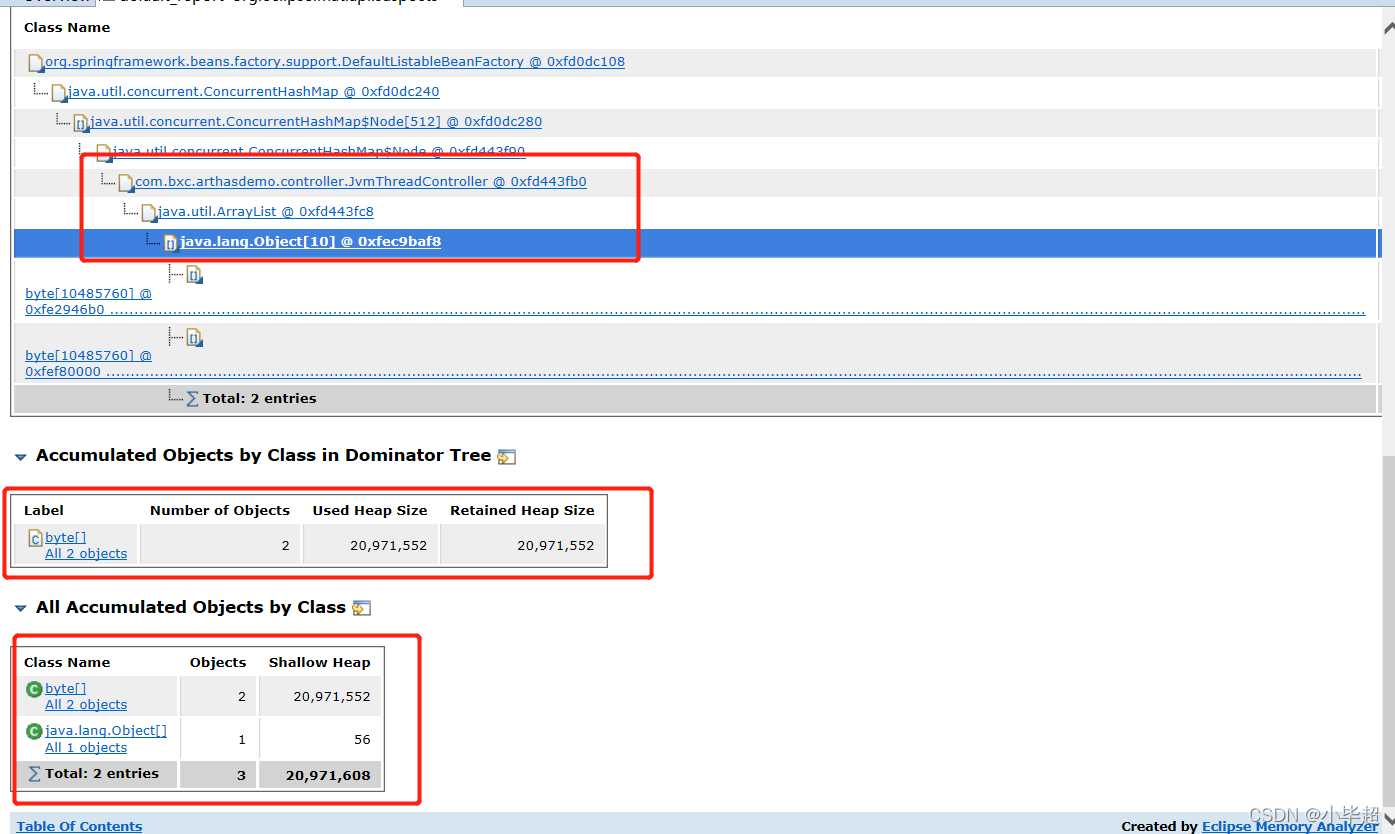Screen dimensions: 1395x834
Task: Click Class Name tree column header
Action: (x=67, y=27)
